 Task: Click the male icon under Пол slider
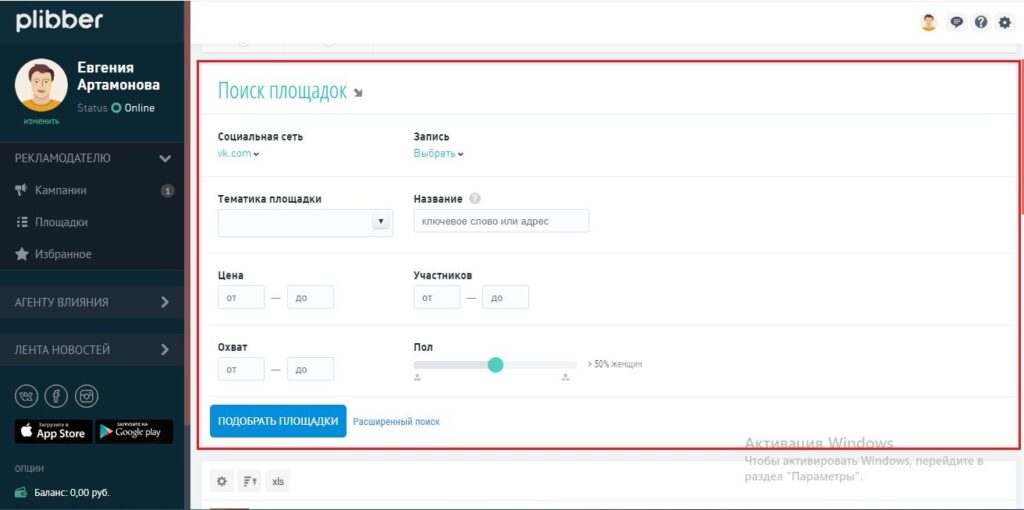(x=417, y=377)
